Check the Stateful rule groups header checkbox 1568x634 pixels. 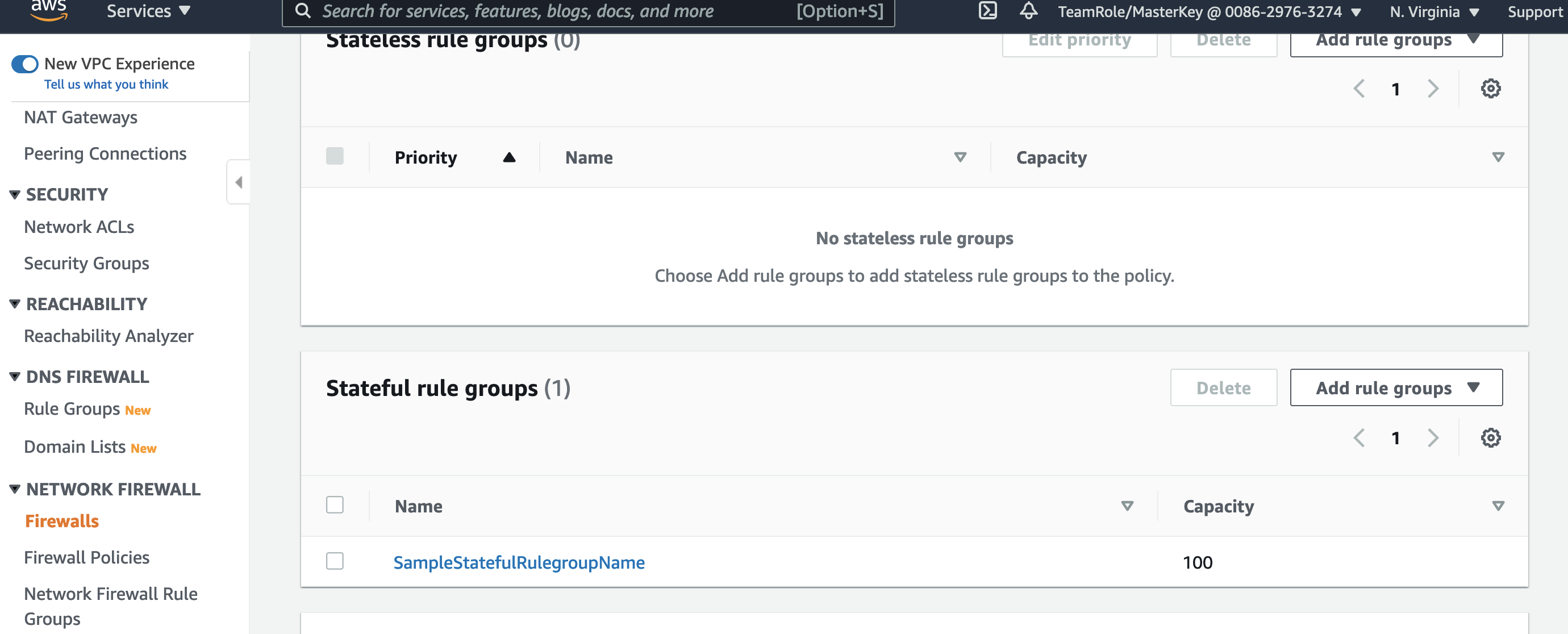(335, 505)
